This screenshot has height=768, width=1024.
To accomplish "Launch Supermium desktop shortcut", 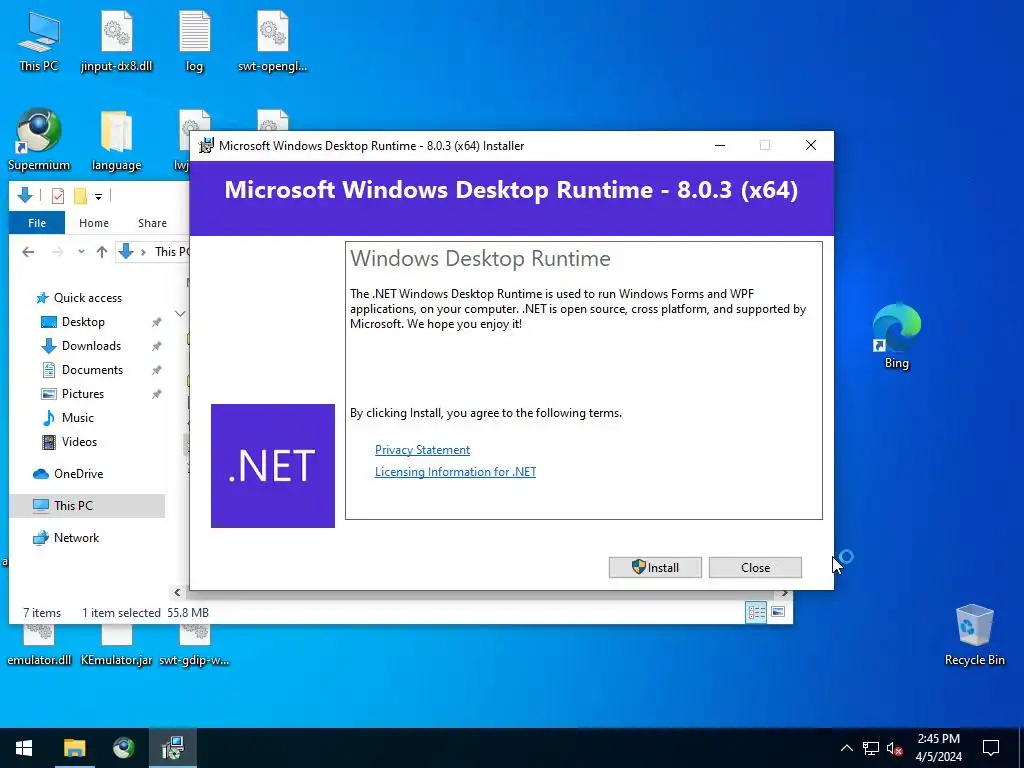I will pos(39,139).
